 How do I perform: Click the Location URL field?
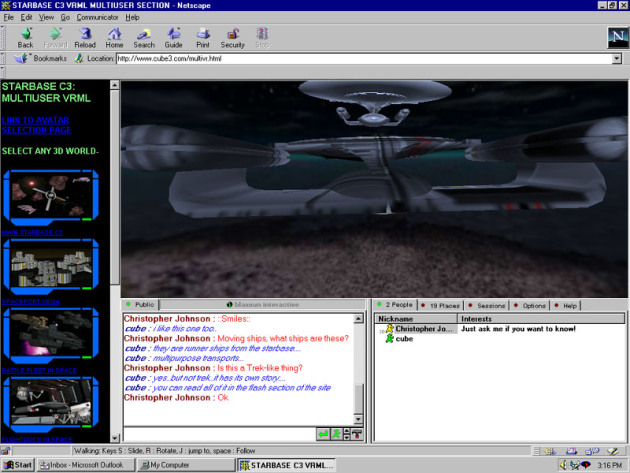pos(364,59)
